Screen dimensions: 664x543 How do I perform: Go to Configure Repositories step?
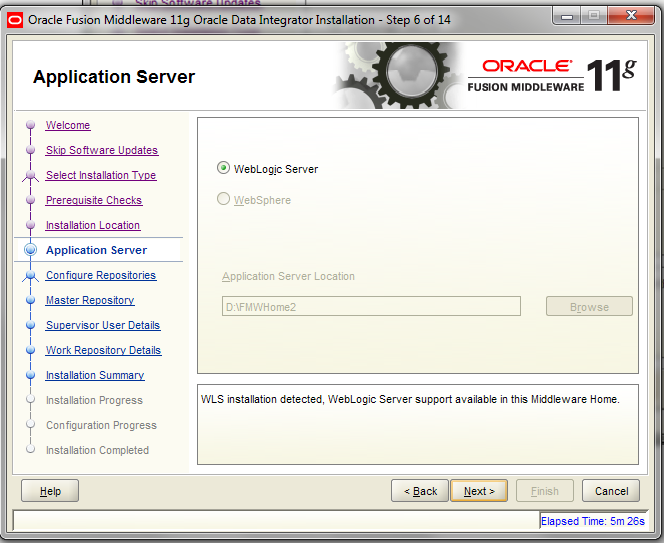(101, 275)
